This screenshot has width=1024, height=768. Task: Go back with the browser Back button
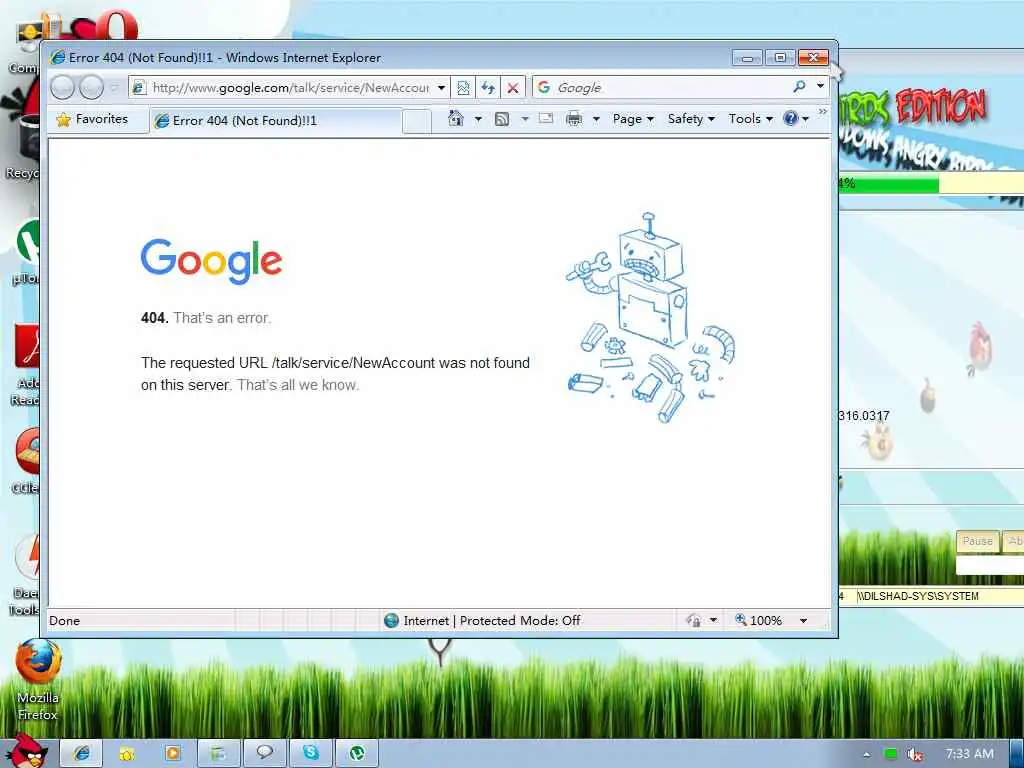[x=63, y=87]
